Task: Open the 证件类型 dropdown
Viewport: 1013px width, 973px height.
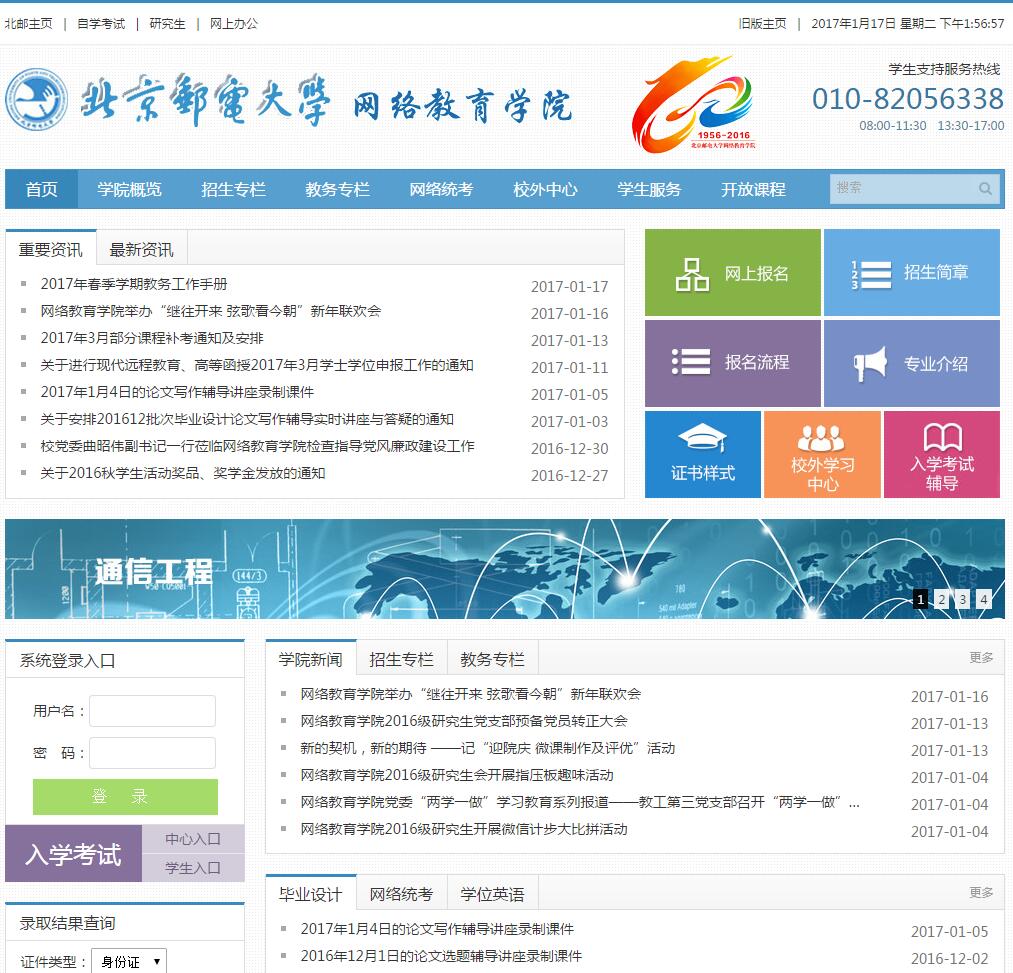Action: (129, 961)
